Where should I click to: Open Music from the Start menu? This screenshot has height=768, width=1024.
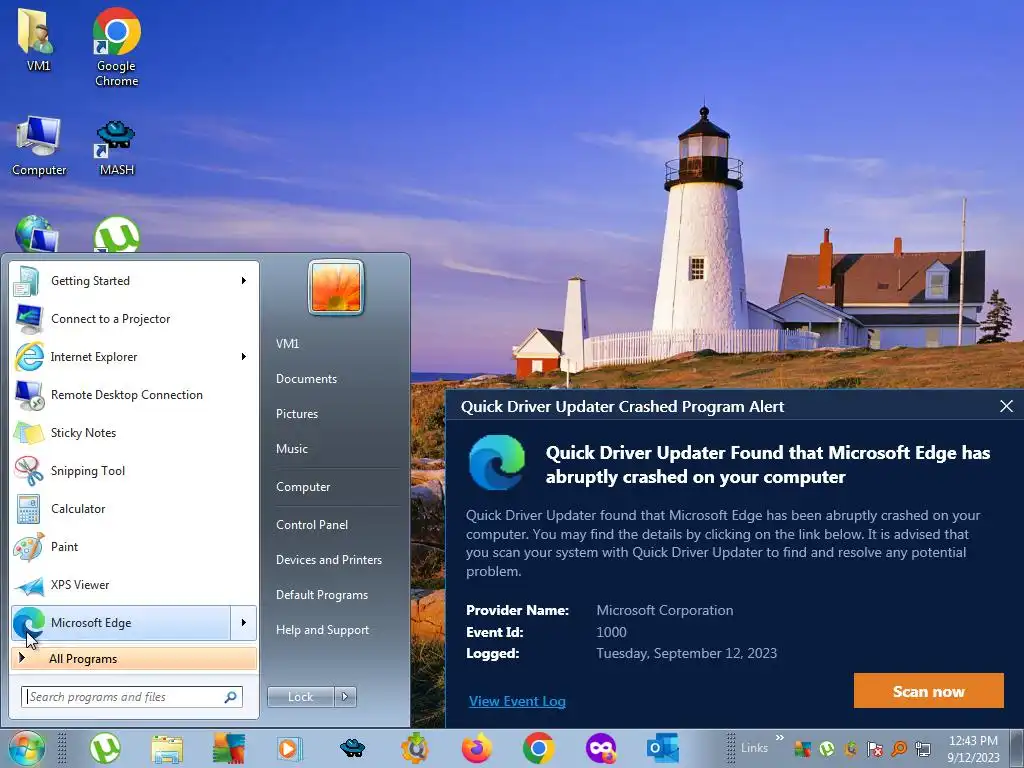[x=292, y=449]
